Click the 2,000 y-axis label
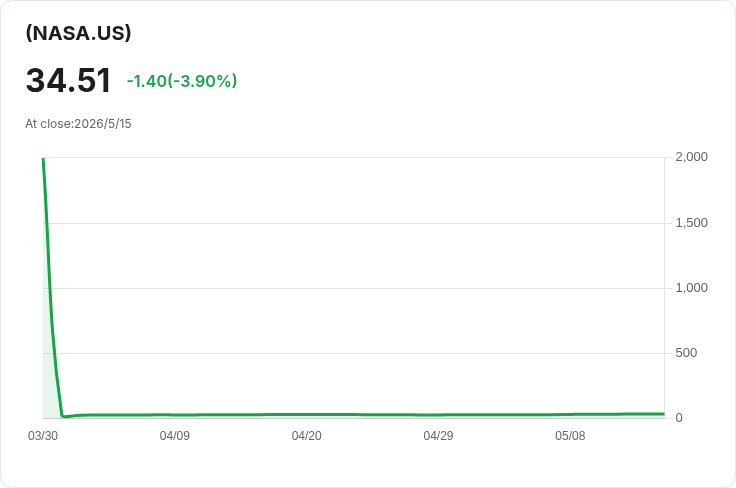Image resolution: width=736 pixels, height=488 pixels. [691, 157]
